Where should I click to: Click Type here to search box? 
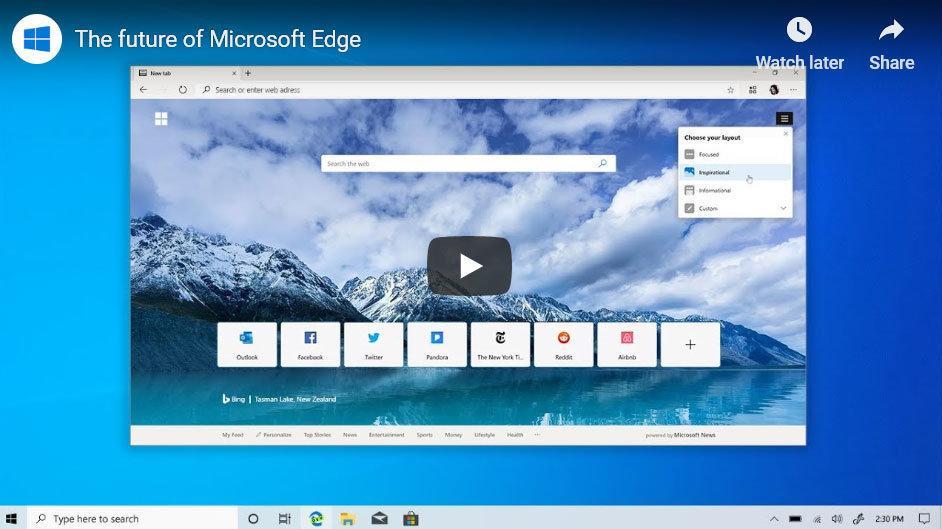[x=133, y=519]
